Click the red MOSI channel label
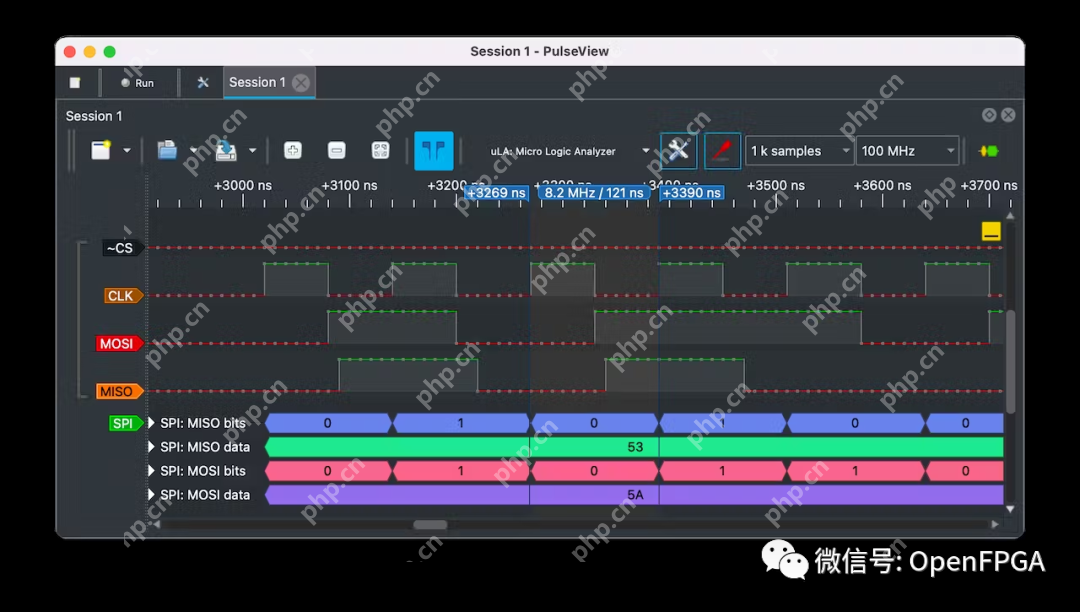Image resolution: width=1080 pixels, height=612 pixels. (x=117, y=343)
